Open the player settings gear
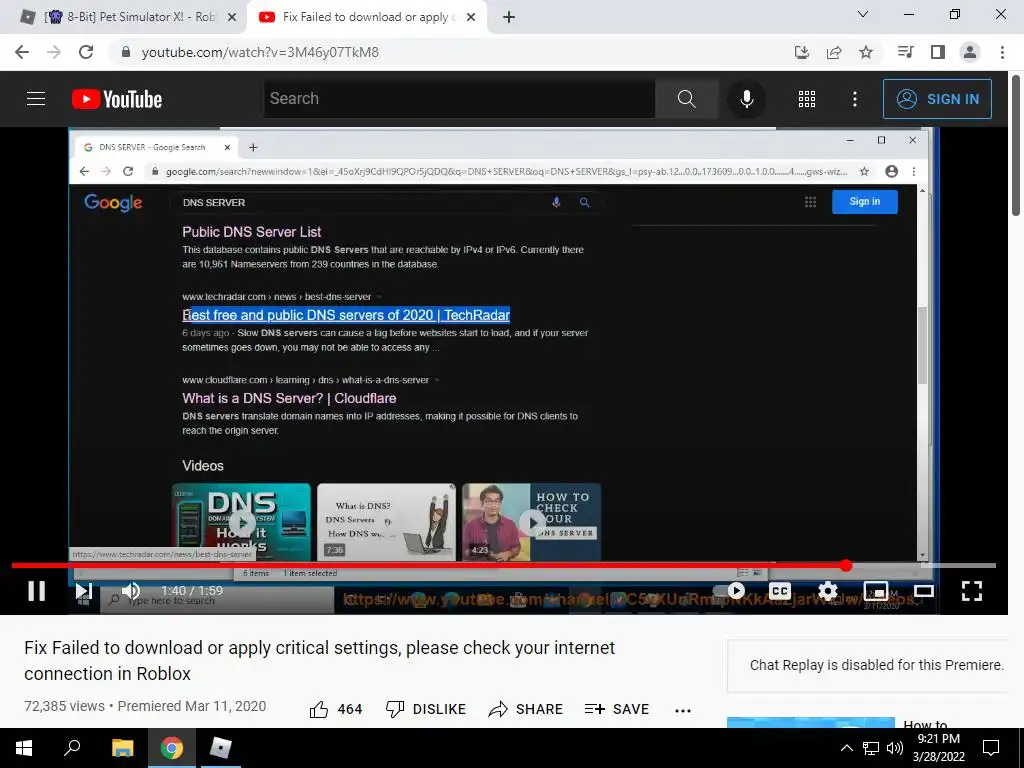Image resolution: width=1024 pixels, height=768 pixels. 827,591
